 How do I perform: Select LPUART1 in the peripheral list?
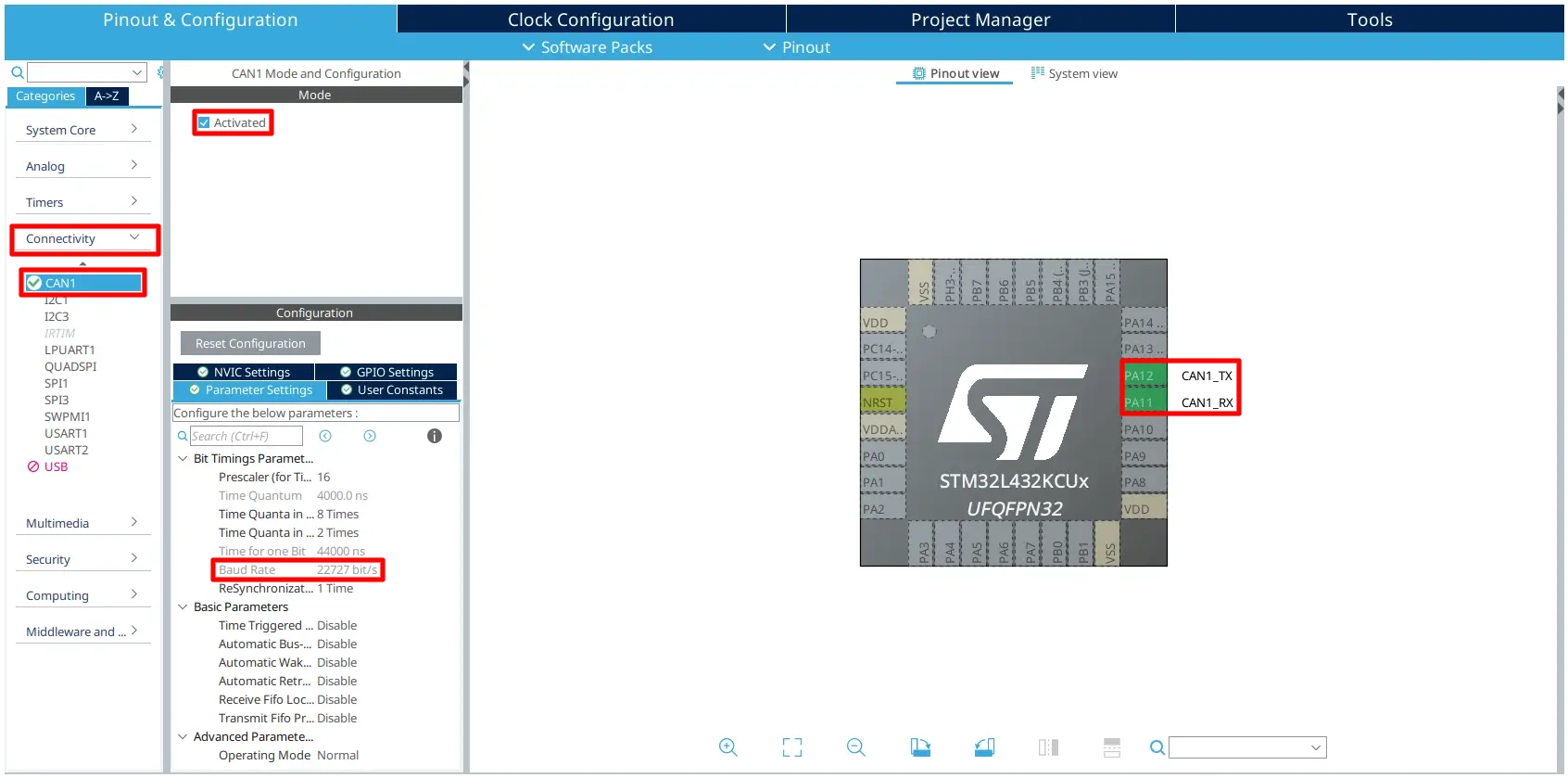(70, 350)
